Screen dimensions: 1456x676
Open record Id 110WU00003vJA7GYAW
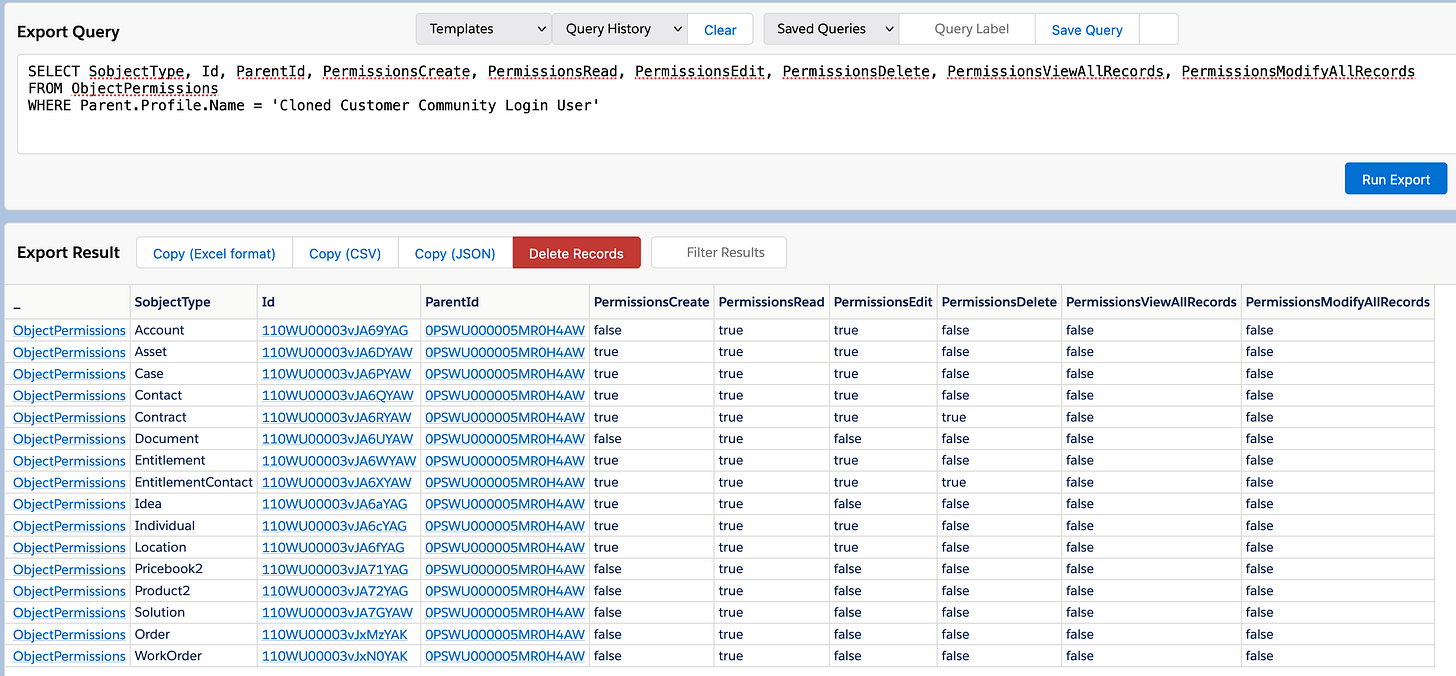tap(337, 613)
